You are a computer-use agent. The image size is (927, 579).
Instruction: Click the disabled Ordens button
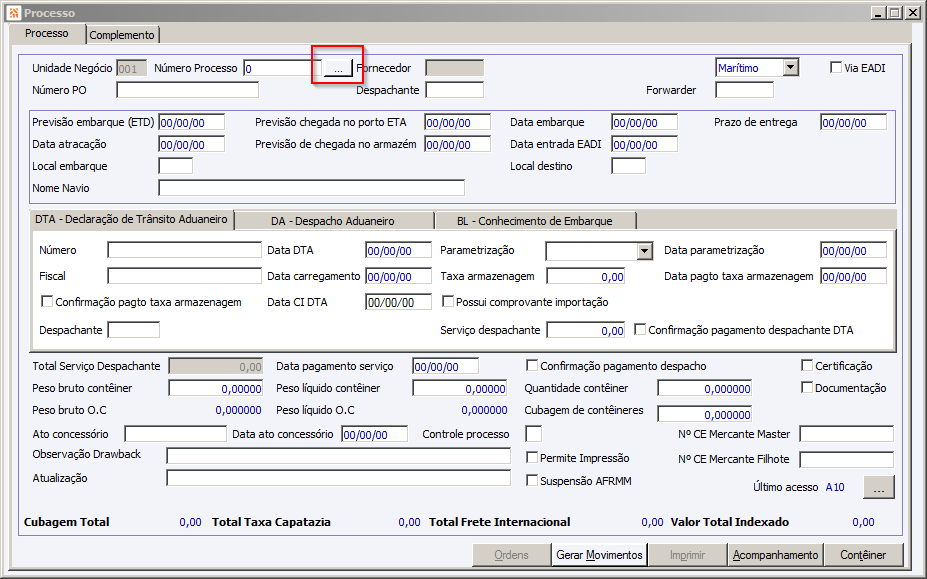(x=511, y=555)
